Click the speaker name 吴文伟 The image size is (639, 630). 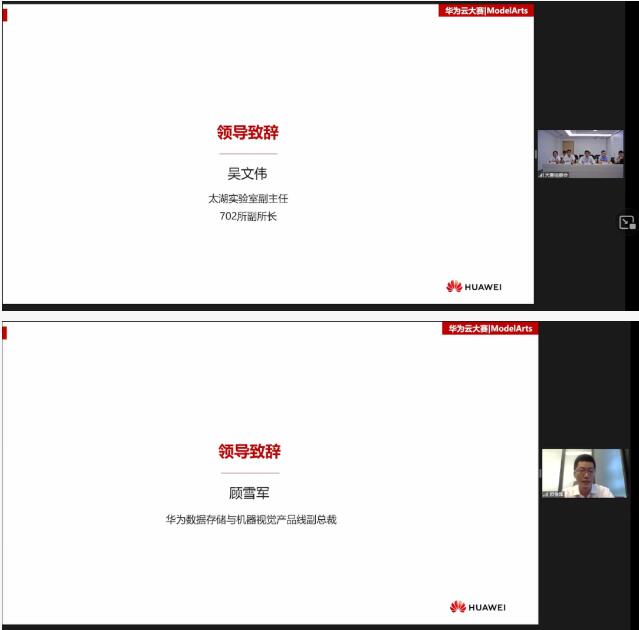(x=248, y=174)
